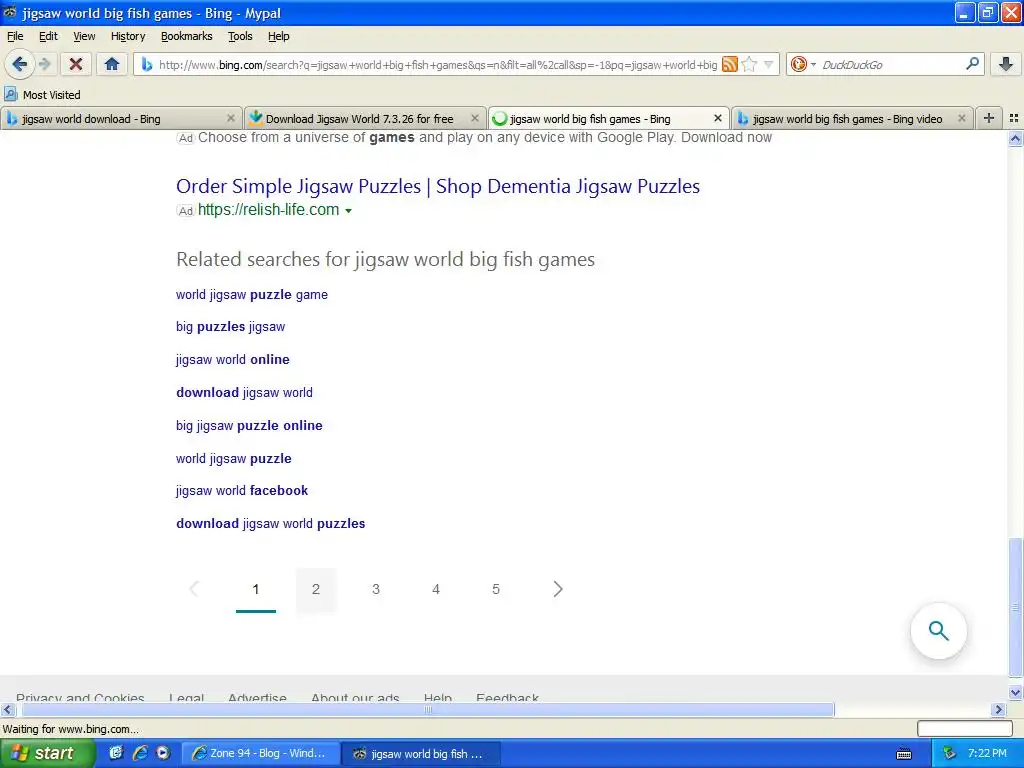Screen dimensions: 1024x768
Task: Open the Home page icon
Action: pyautogui.click(x=112, y=64)
